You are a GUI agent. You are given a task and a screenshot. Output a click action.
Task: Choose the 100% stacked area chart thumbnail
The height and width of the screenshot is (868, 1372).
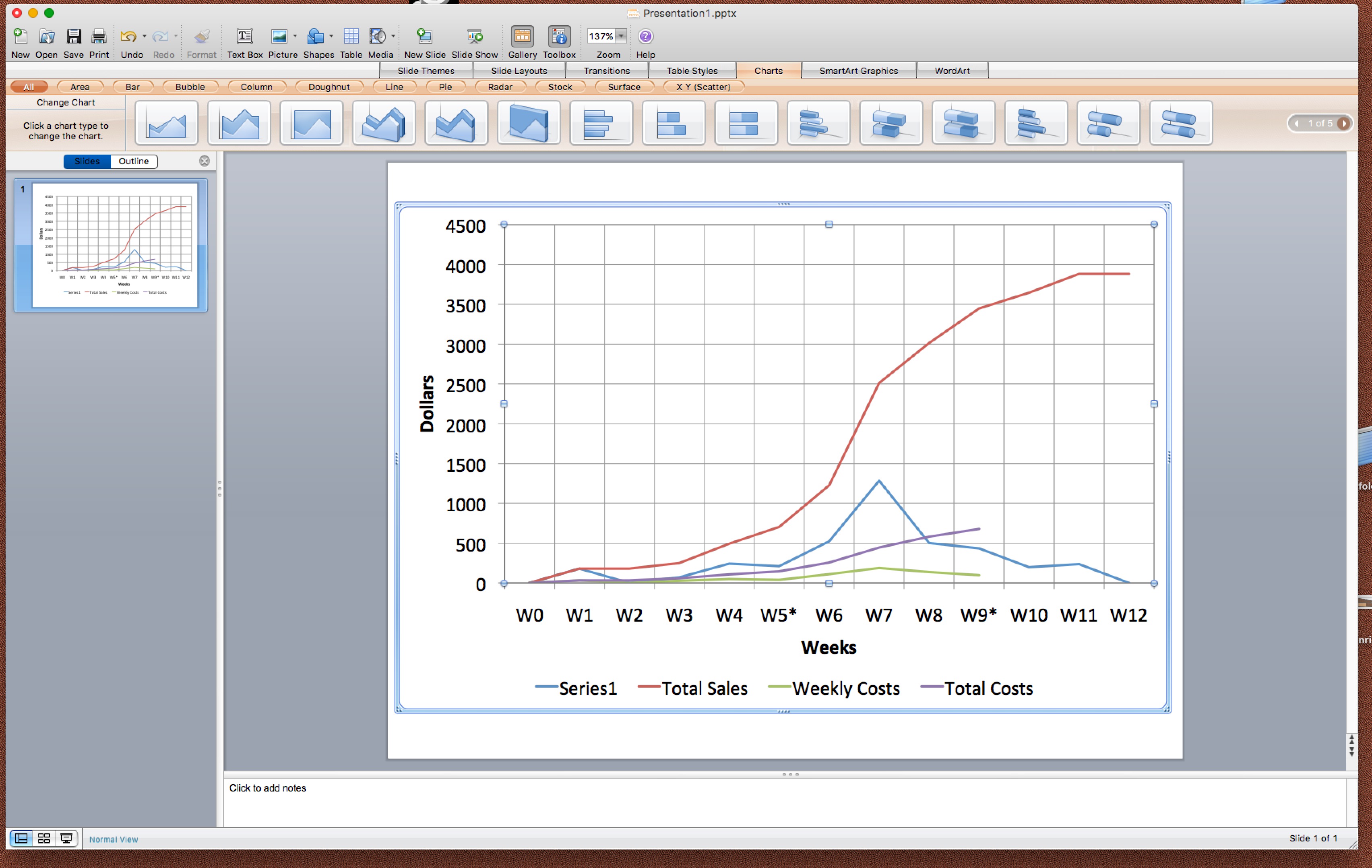click(x=311, y=123)
